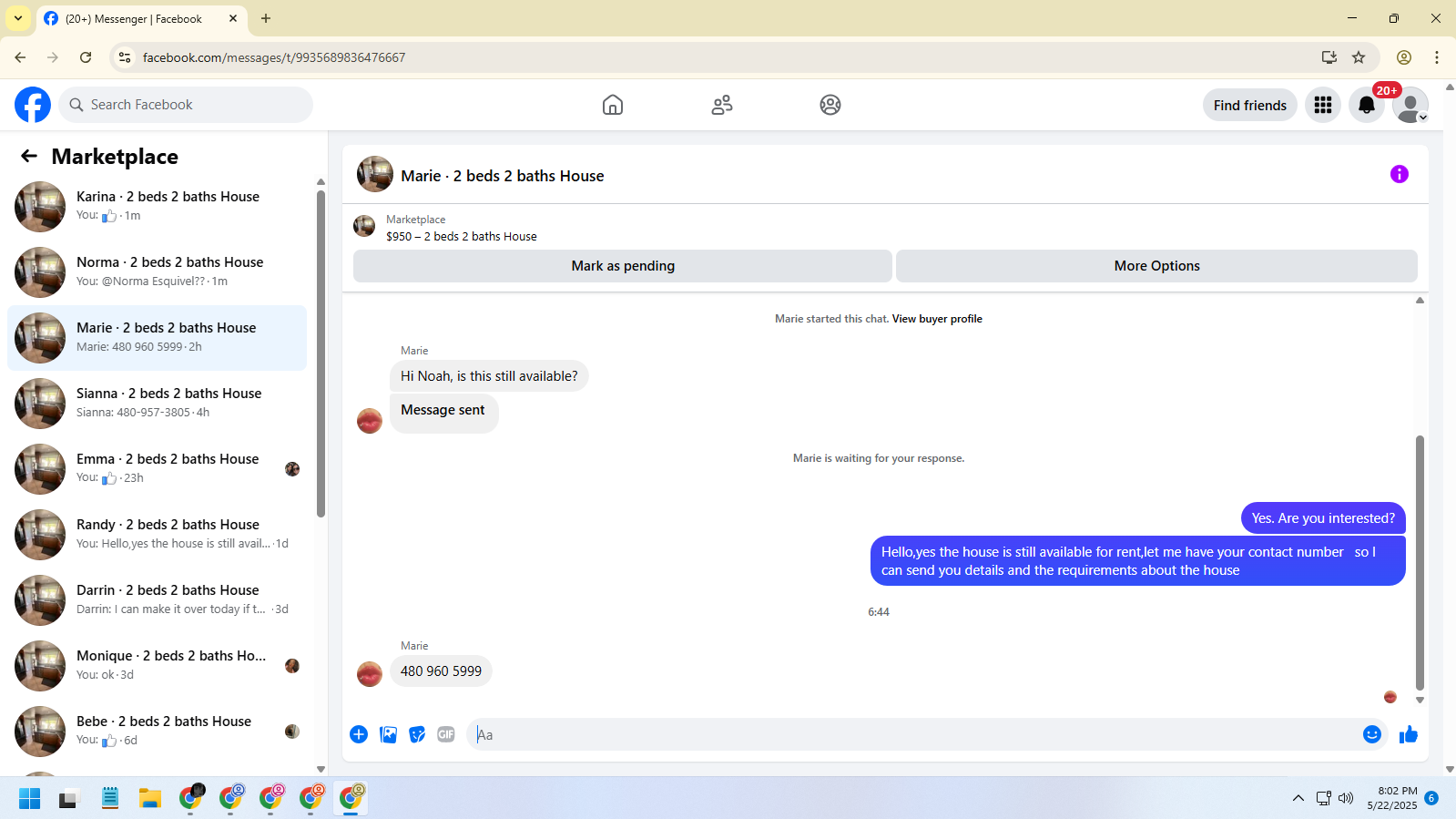Send a thumbs up like
1456x819 pixels.
coord(1409,734)
